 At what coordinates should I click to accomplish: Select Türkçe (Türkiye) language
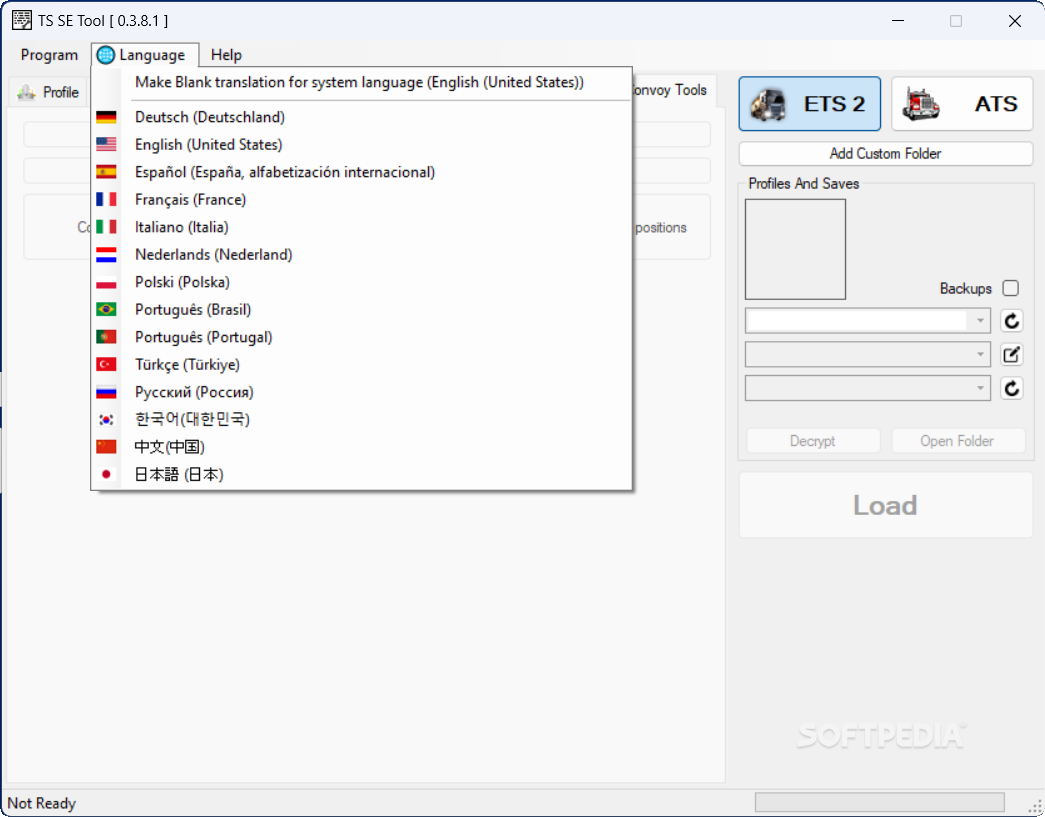click(361, 365)
